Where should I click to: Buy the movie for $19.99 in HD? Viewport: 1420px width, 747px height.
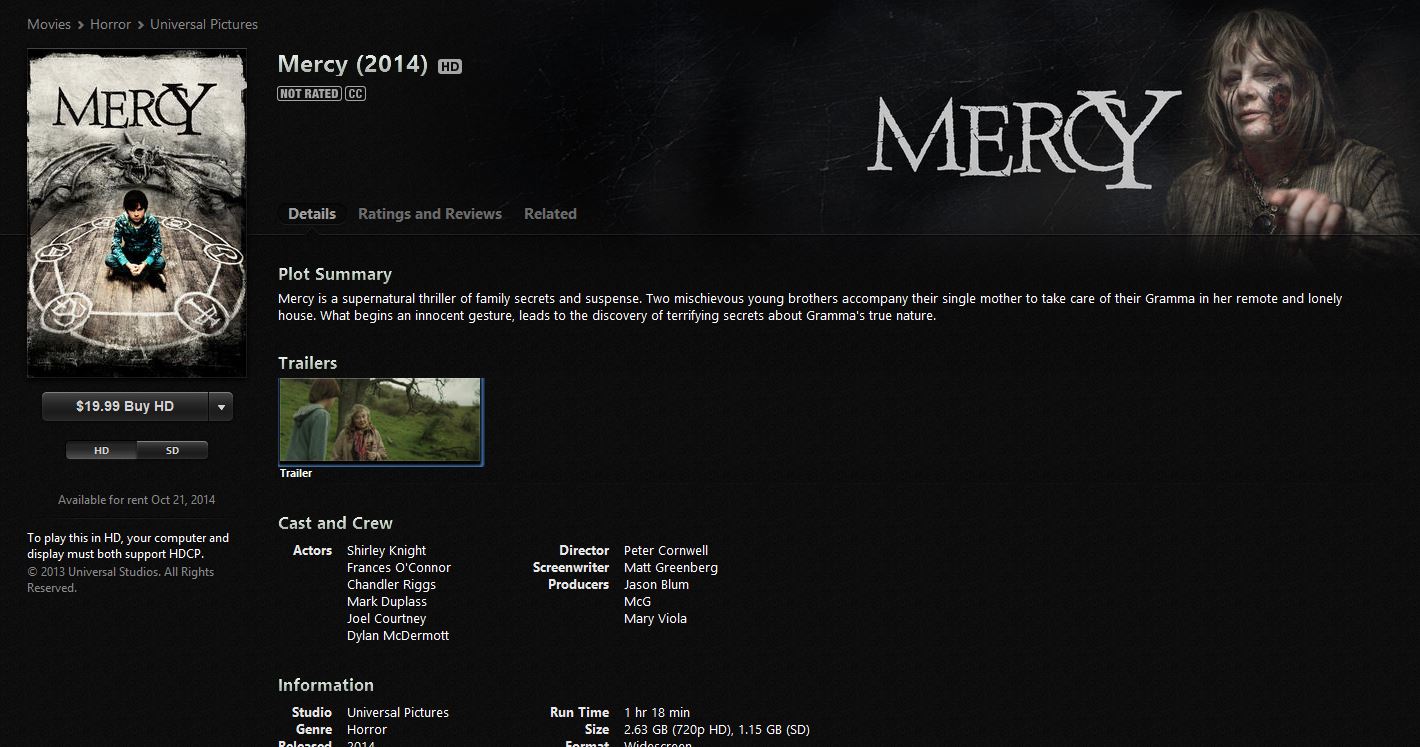(x=125, y=407)
